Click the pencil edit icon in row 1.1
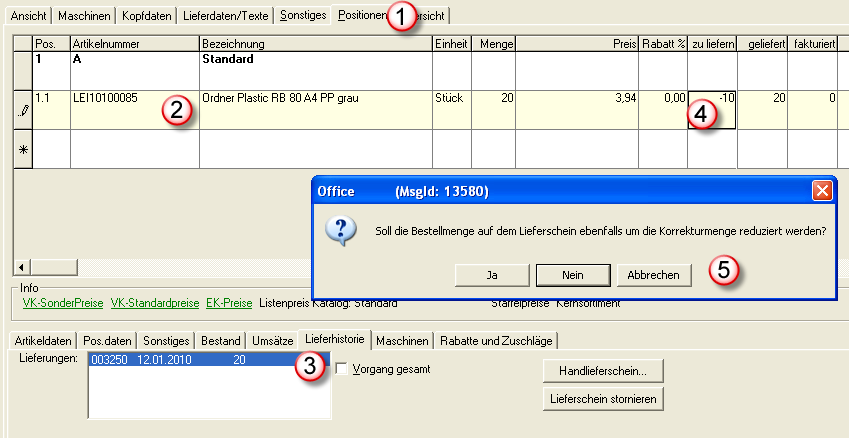849x438 pixels. click(24, 111)
